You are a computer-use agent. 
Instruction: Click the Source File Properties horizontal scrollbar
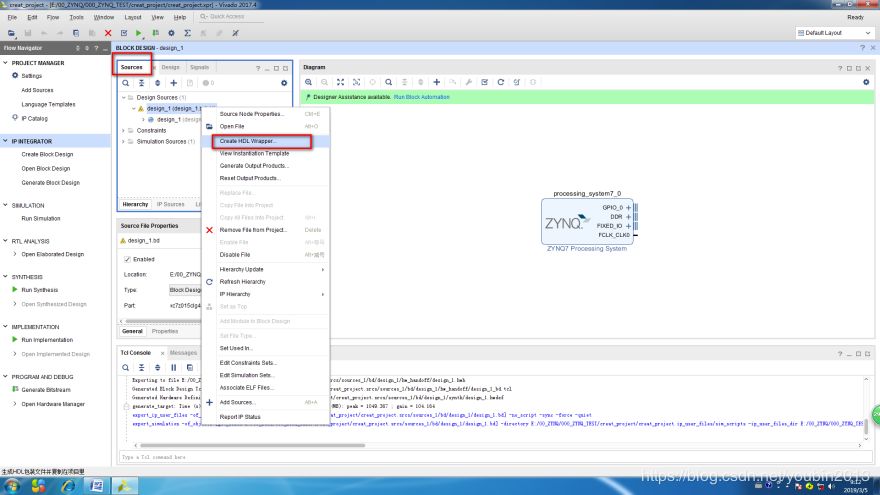point(163,322)
